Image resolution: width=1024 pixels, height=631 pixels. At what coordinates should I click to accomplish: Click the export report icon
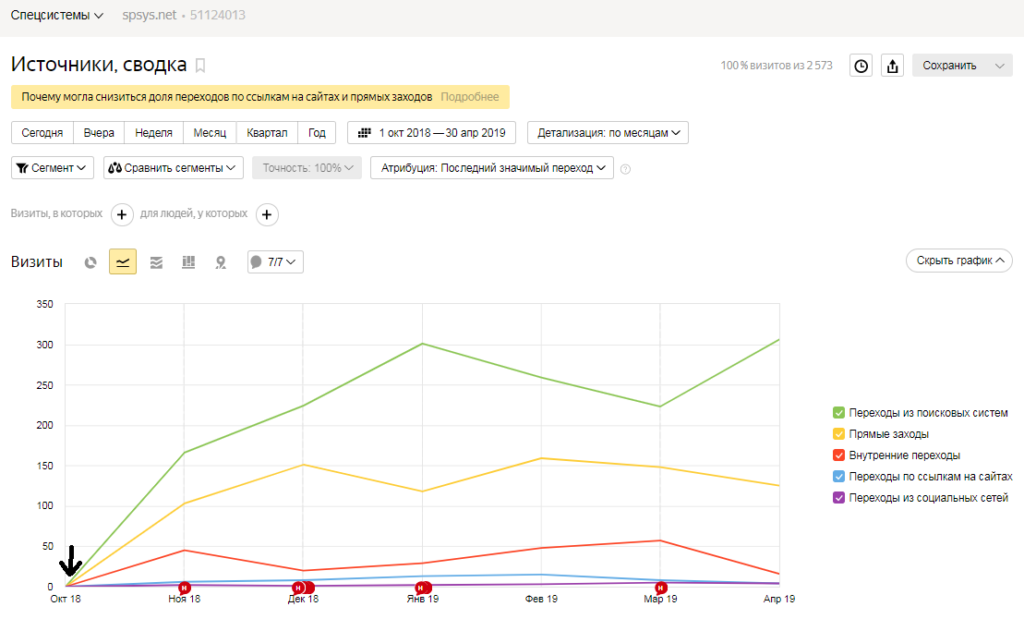[x=892, y=65]
